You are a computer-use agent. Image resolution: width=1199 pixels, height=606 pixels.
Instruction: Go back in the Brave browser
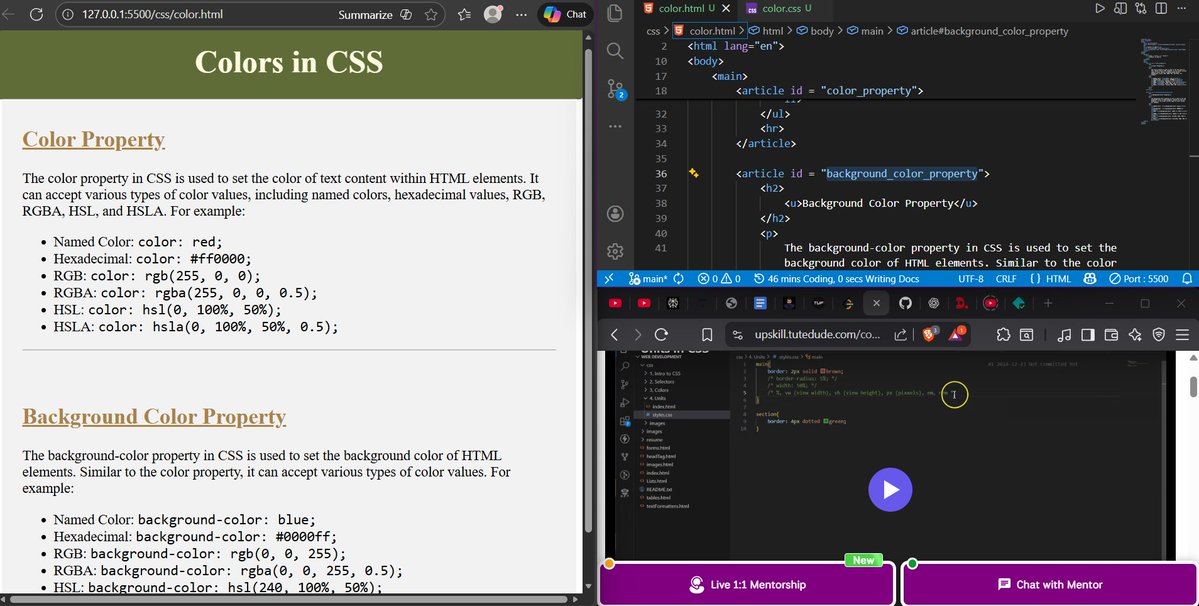[614, 335]
